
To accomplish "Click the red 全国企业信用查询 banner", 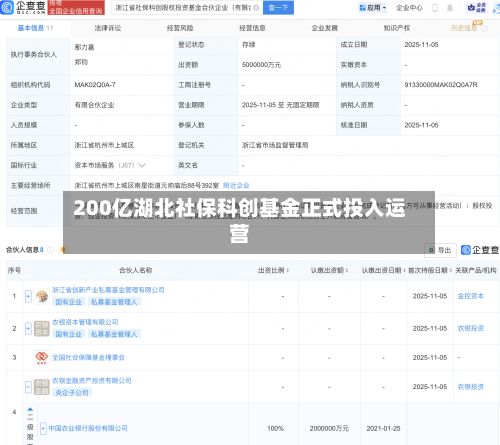I will pyautogui.click(x=76, y=7).
